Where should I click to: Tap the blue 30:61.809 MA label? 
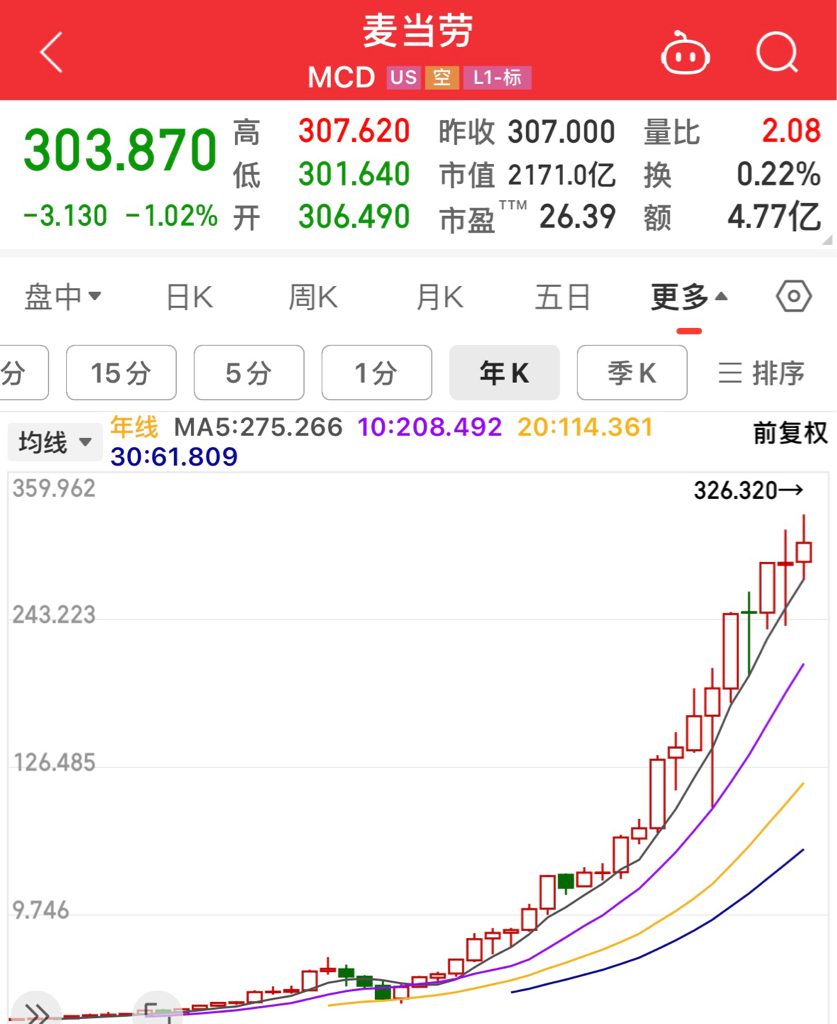[174, 456]
